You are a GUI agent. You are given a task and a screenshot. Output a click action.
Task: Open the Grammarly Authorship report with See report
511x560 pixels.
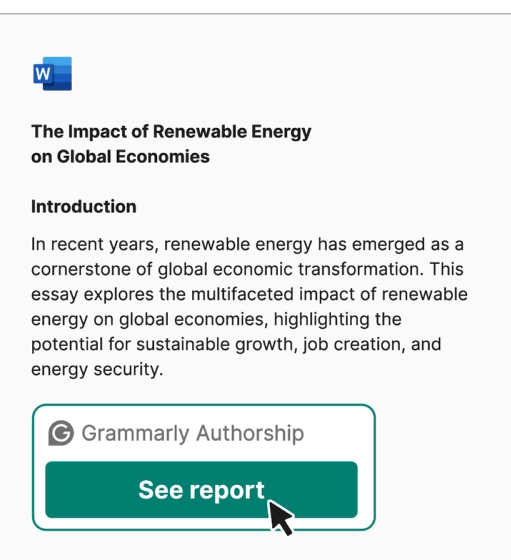(x=201, y=490)
